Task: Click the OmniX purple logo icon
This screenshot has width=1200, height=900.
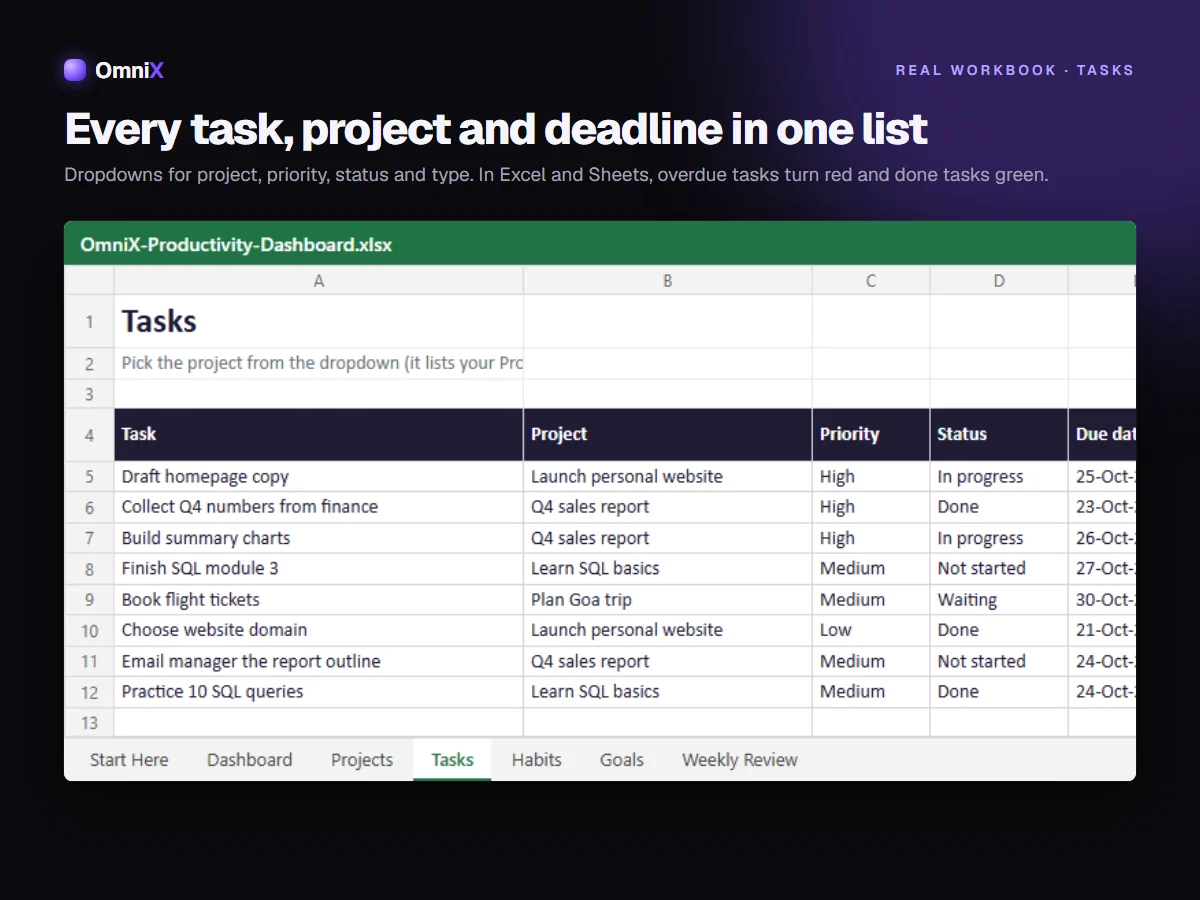Action: tap(75, 70)
